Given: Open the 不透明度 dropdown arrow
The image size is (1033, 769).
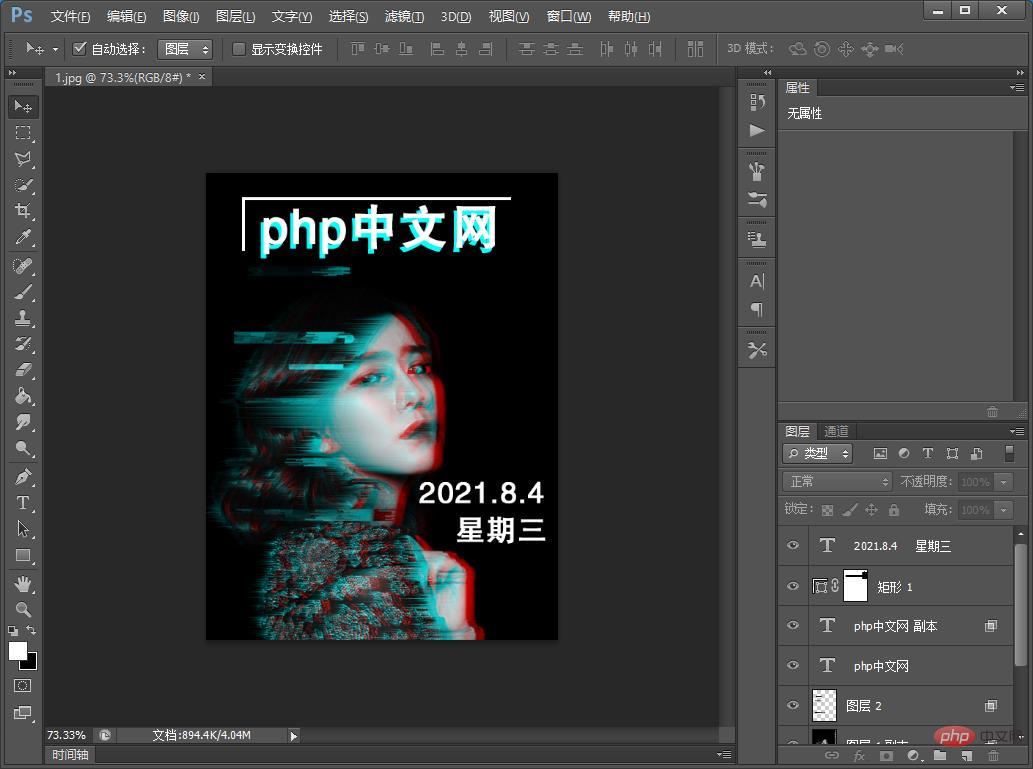Looking at the screenshot, I should (1003, 482).
